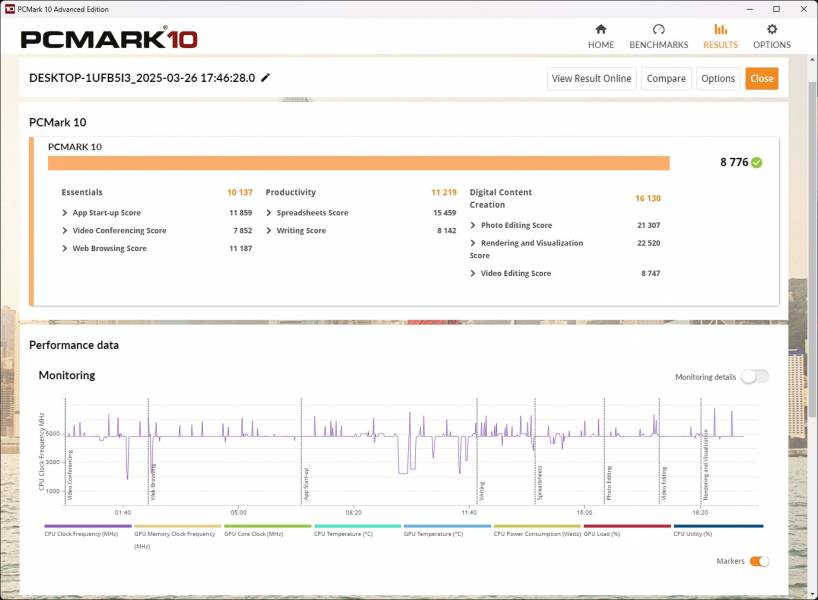Click the Photo Editing score 21 307
The image size is (818, 600).
point(648,225)
